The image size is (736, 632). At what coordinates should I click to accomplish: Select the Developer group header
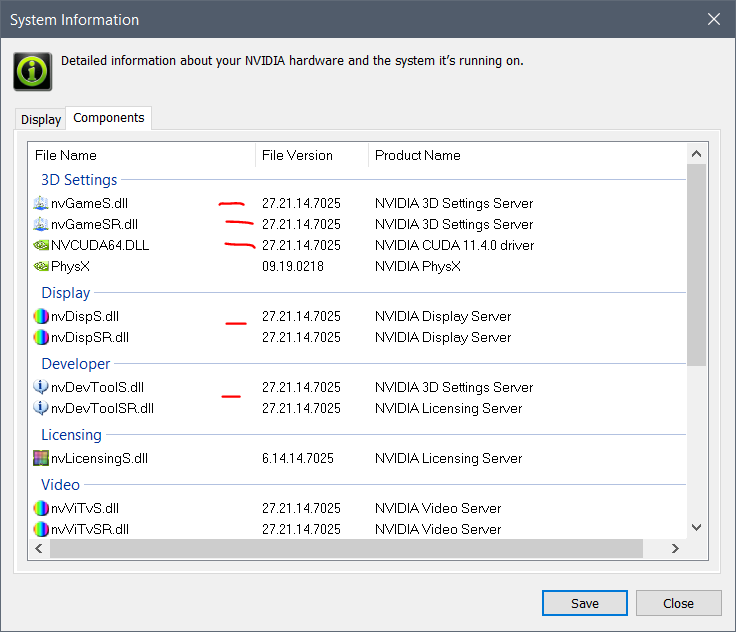pyautogui.click(x=76, y=364)
